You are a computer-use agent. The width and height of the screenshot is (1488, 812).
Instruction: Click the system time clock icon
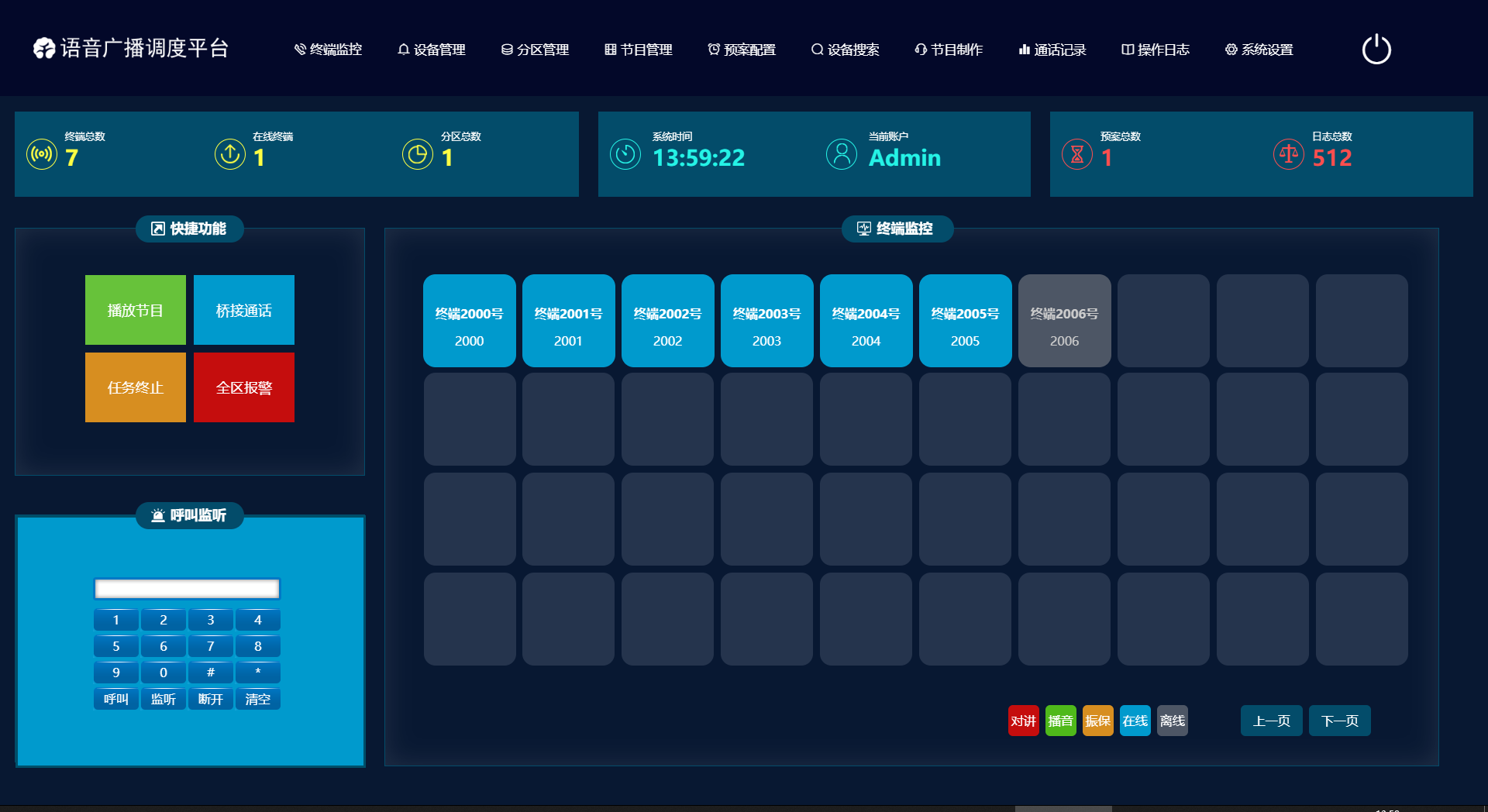tap(625, 154)
